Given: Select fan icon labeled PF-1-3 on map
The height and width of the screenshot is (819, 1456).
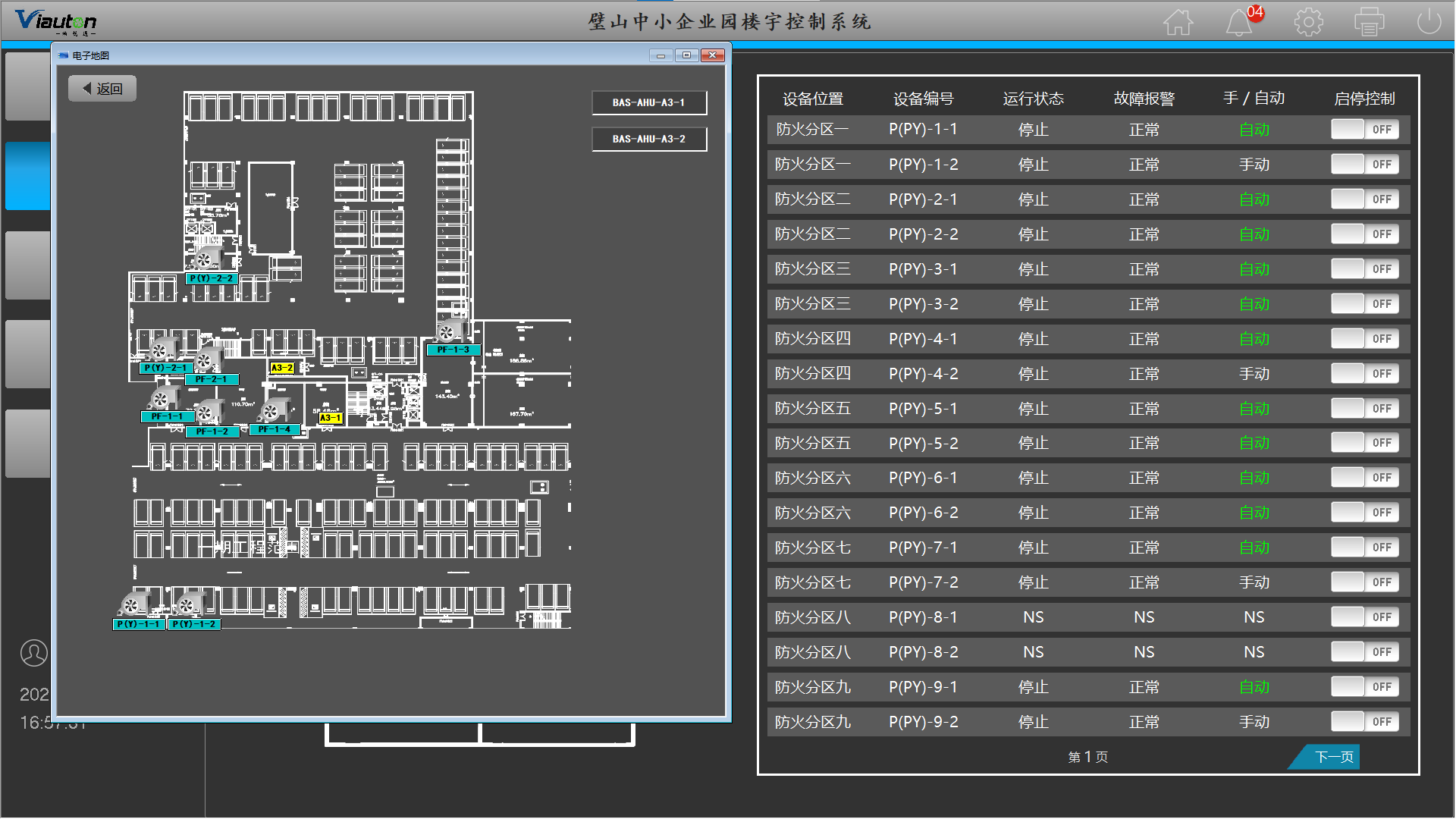Looking at the screenshot, I should [447, 332].
